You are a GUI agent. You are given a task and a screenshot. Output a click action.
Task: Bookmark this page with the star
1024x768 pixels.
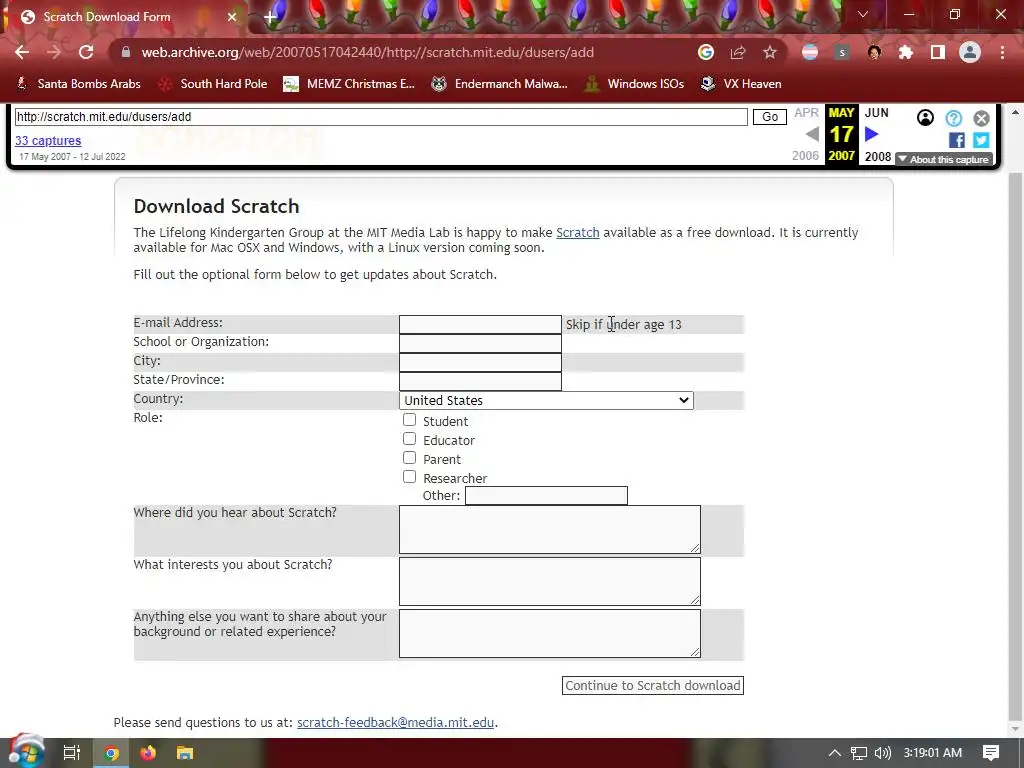click(x=770, y=52)
